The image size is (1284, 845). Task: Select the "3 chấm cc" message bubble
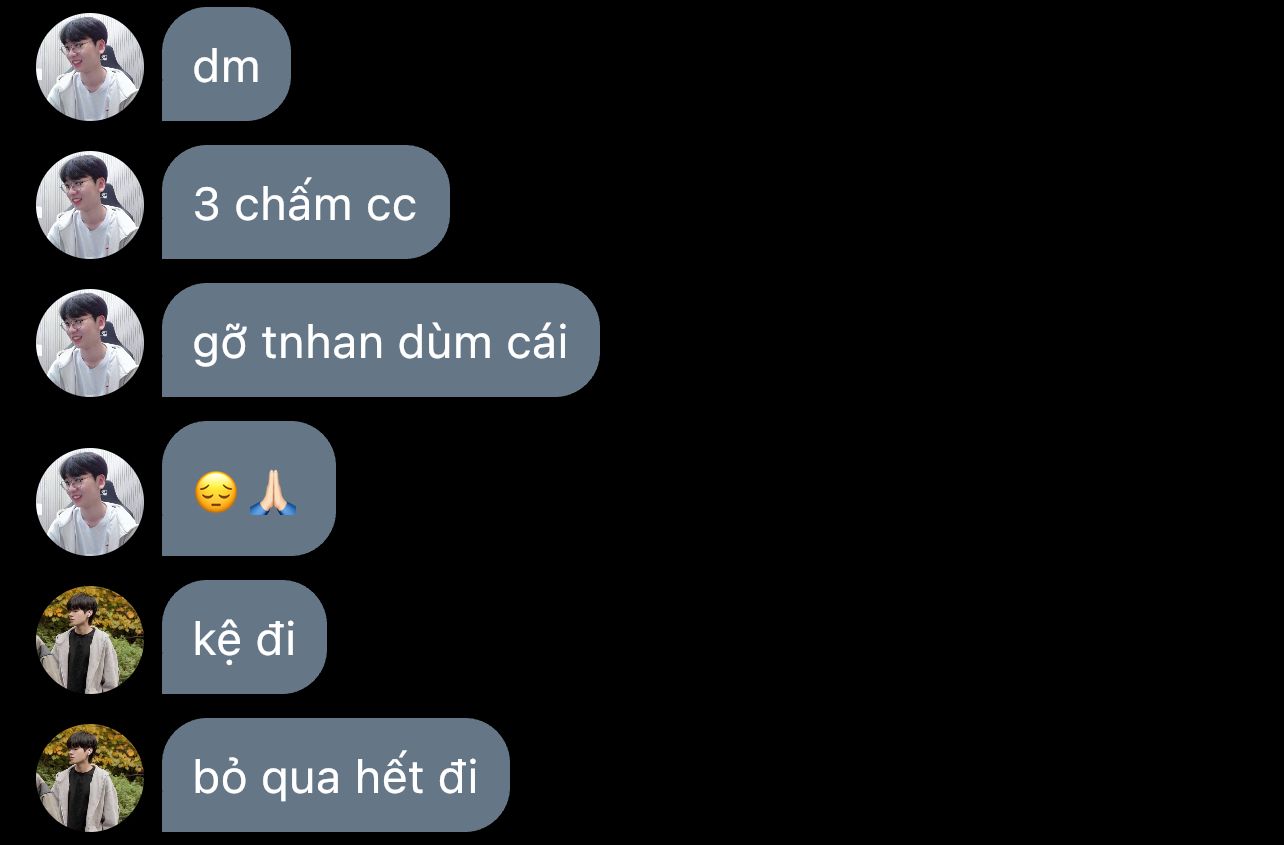(x=306, y=202)
